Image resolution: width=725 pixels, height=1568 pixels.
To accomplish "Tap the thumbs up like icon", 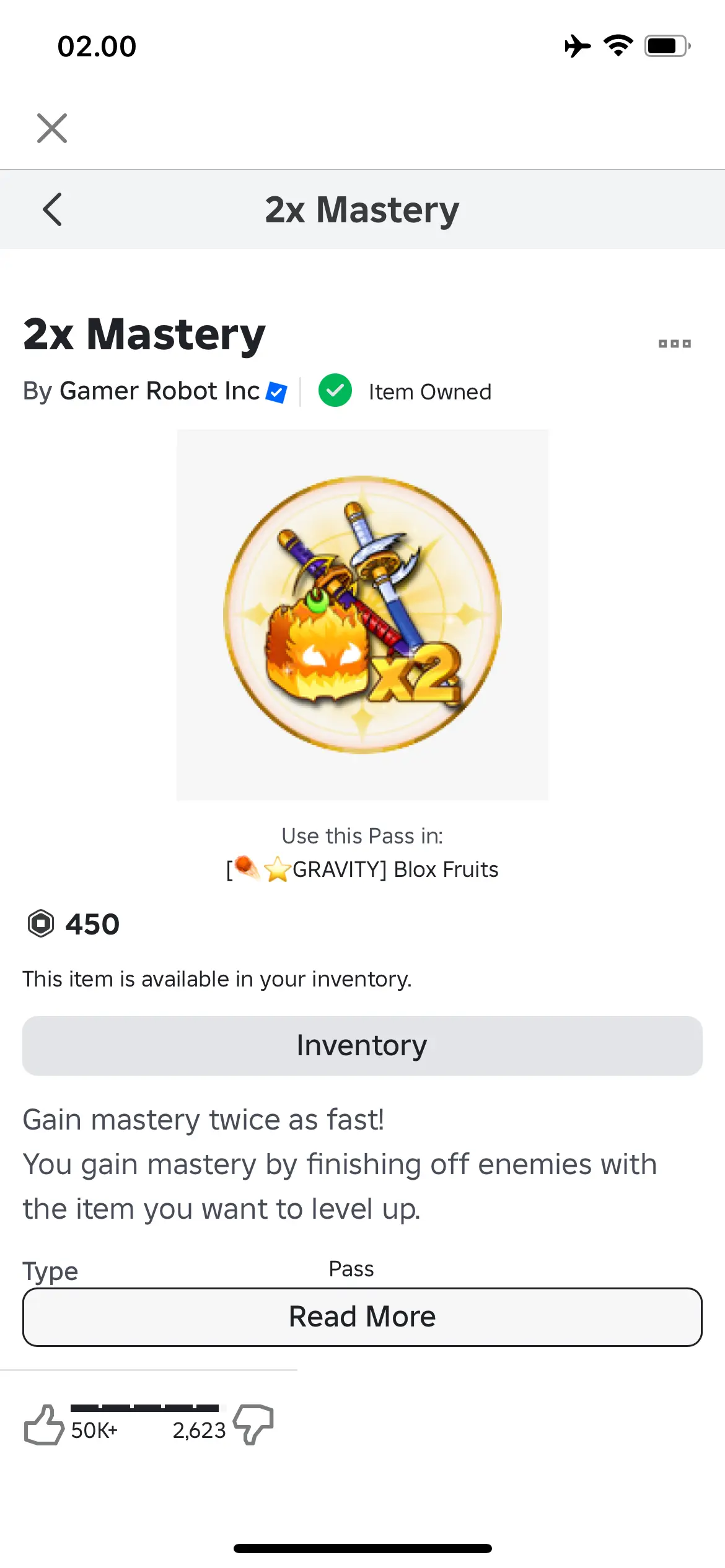I will [x=43, y=1425].
